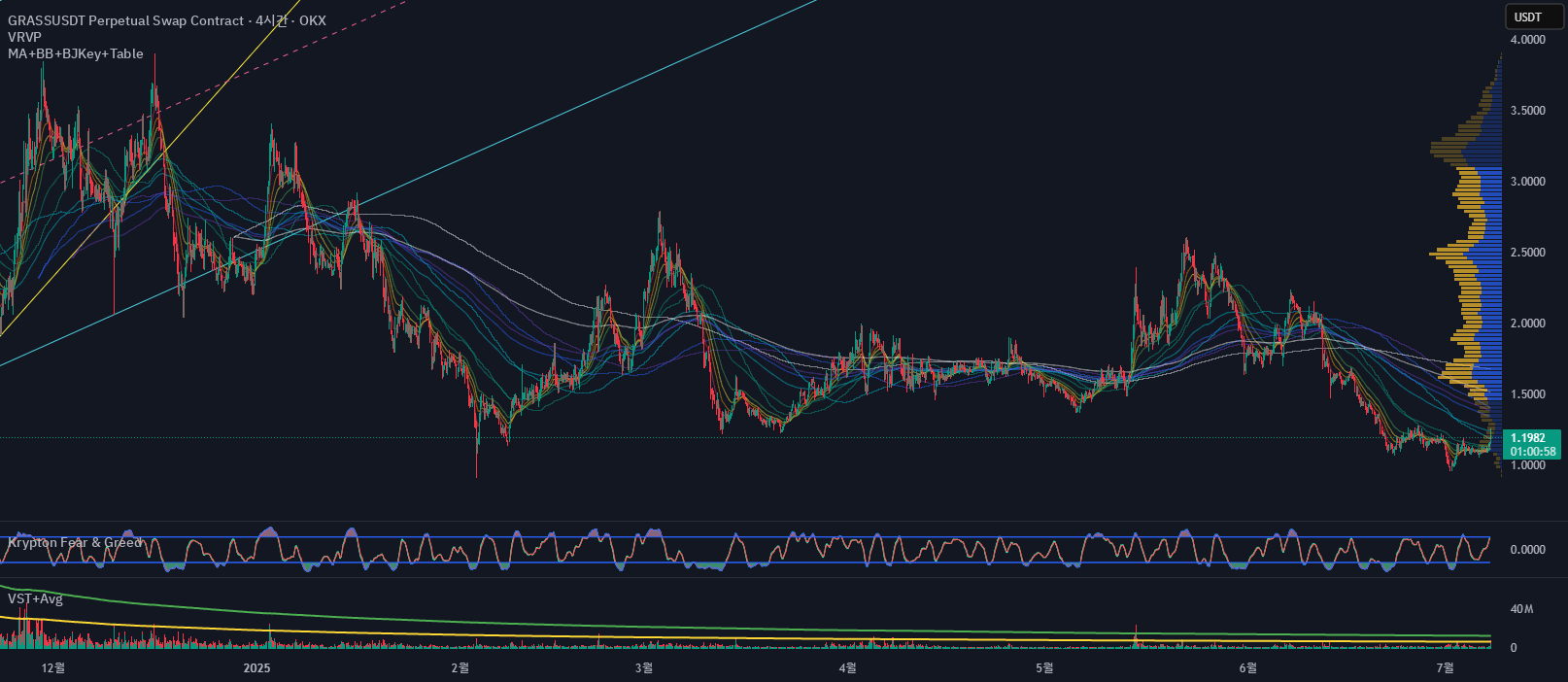The width and height of the screenshot is (1568, 682).
Task: Click the 2.0000 price axis label
Action: [x=1527, y=324]
